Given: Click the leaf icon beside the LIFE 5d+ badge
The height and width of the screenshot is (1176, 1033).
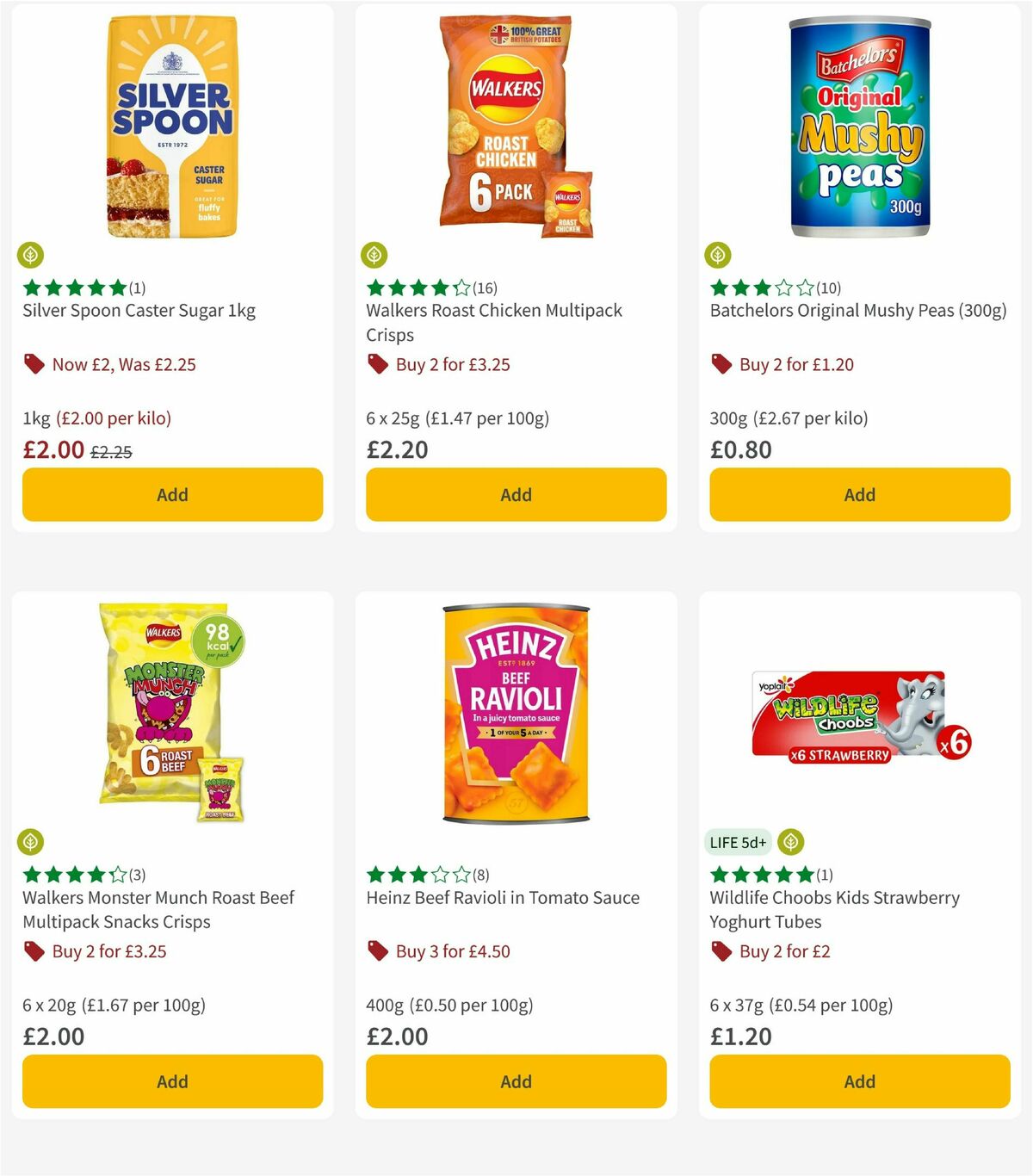Looking at the screenshot, I should click(789, 842).
